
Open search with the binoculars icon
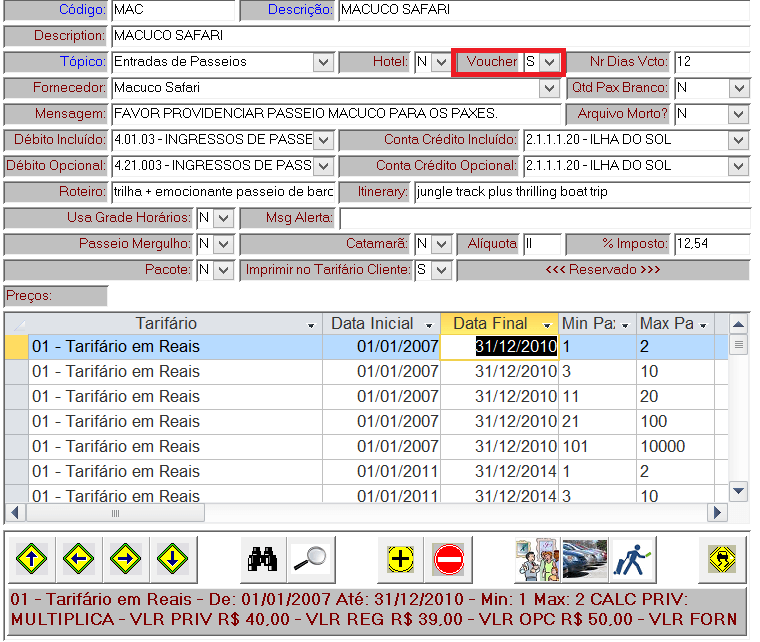(262, 559)
